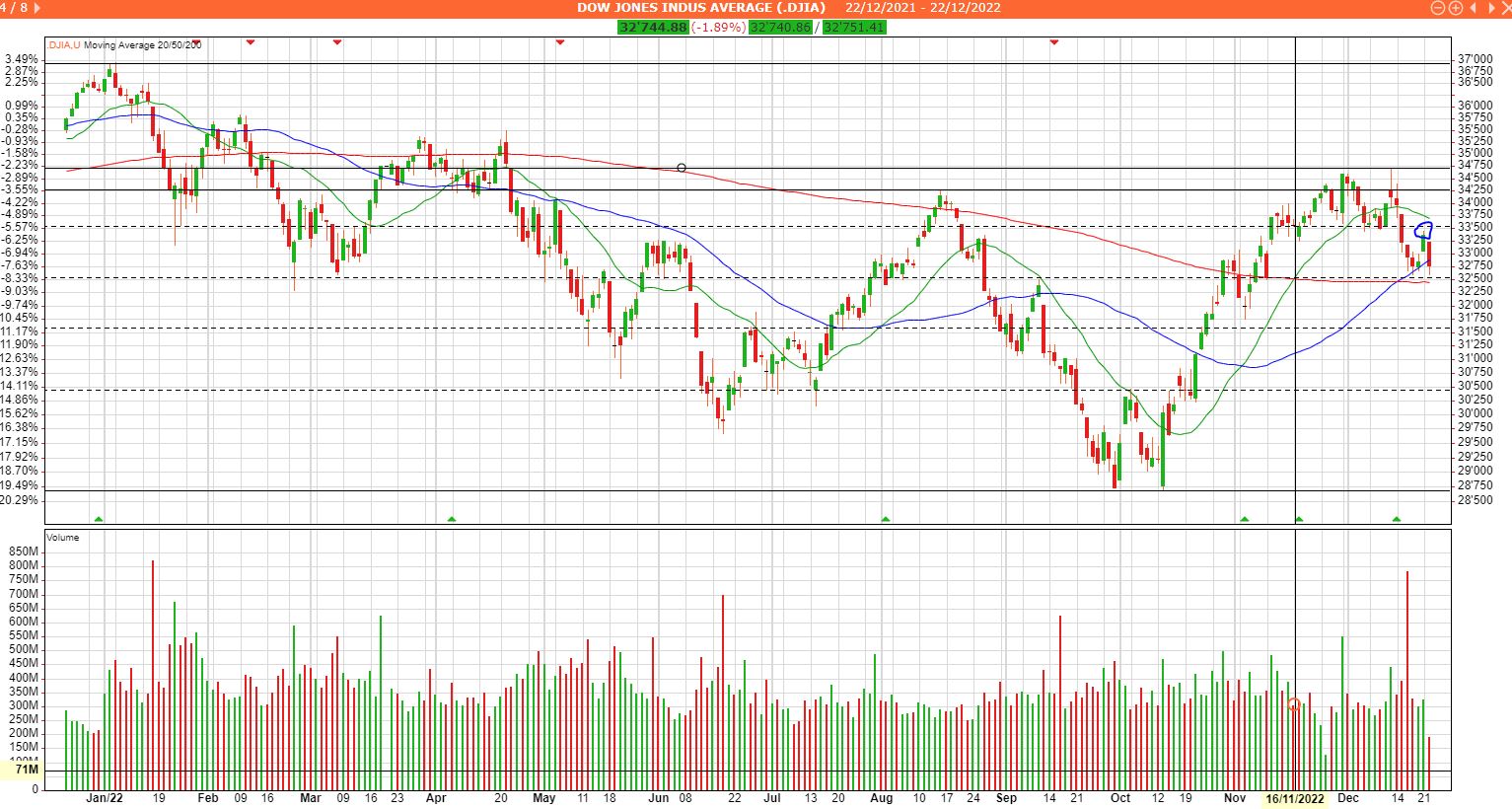The height and width of the screenshot is (809, 1512).
Task: Click the red triangle marker above early May
Action: (x=560, y=42)
